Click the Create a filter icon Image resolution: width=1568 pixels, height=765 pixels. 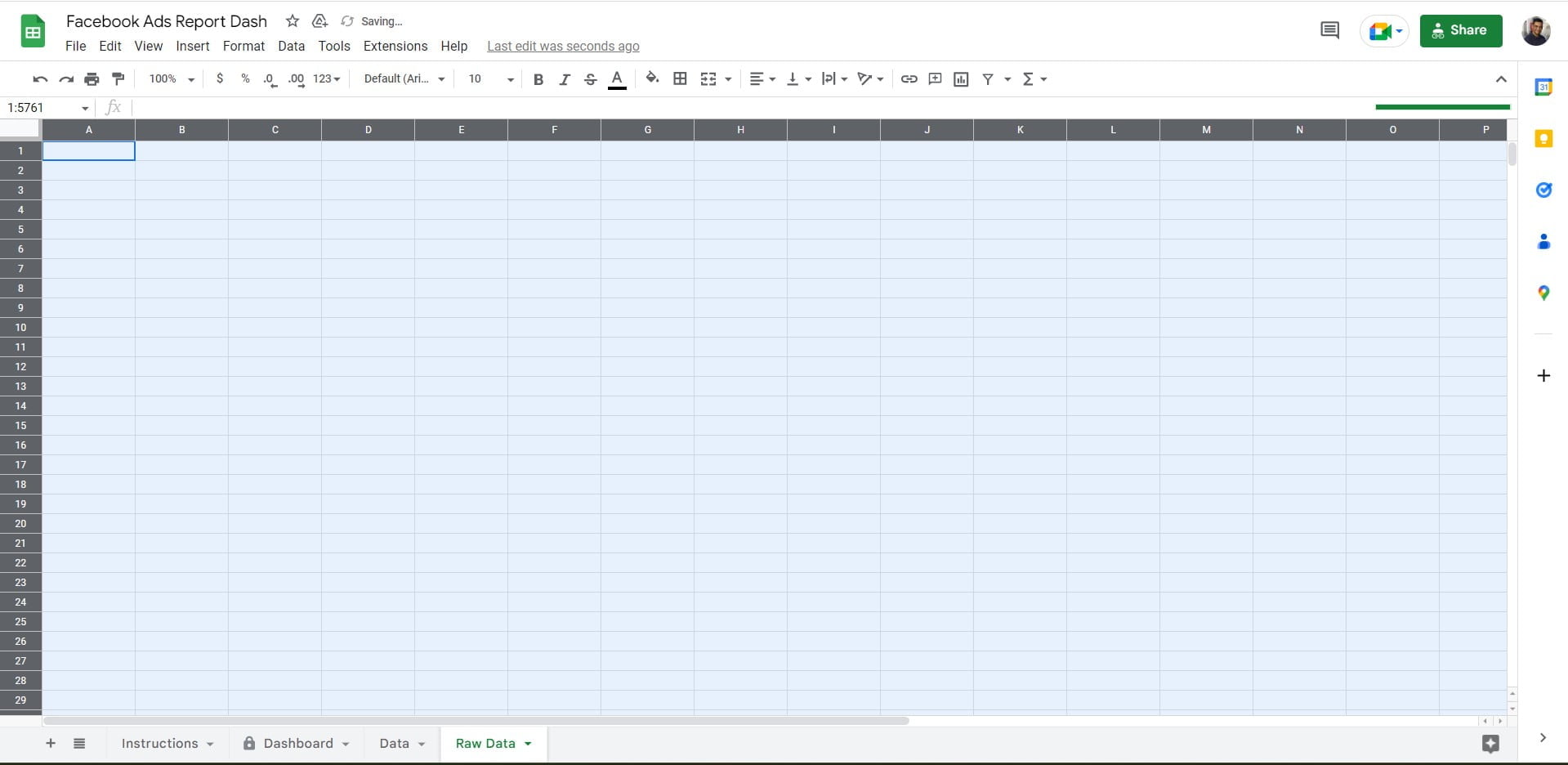pyautogui.click(x=988, y=79)
